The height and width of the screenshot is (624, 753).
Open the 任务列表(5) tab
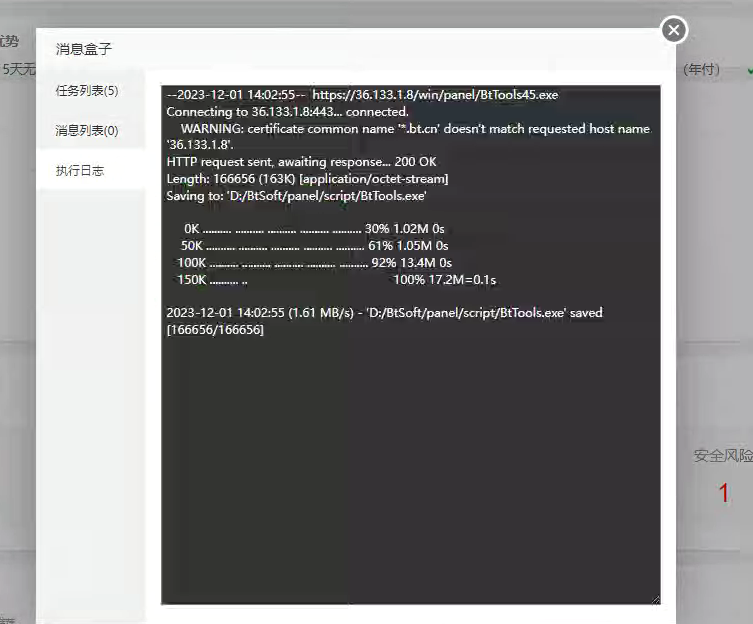pos(87,91)
